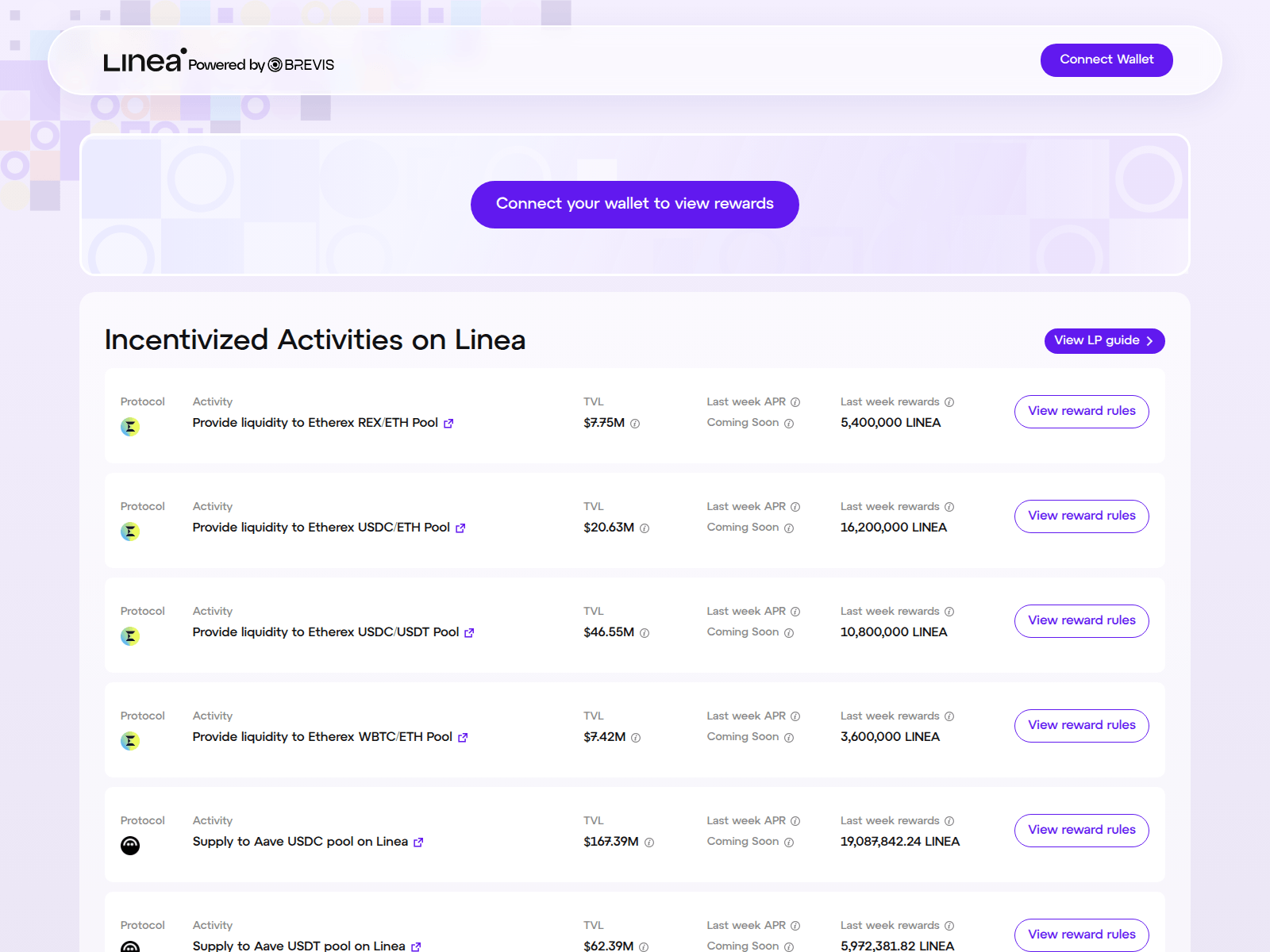The image size is (1270, 952).
Task: Click info icon next to $46.55M TVL
Action: click(645, 633)
